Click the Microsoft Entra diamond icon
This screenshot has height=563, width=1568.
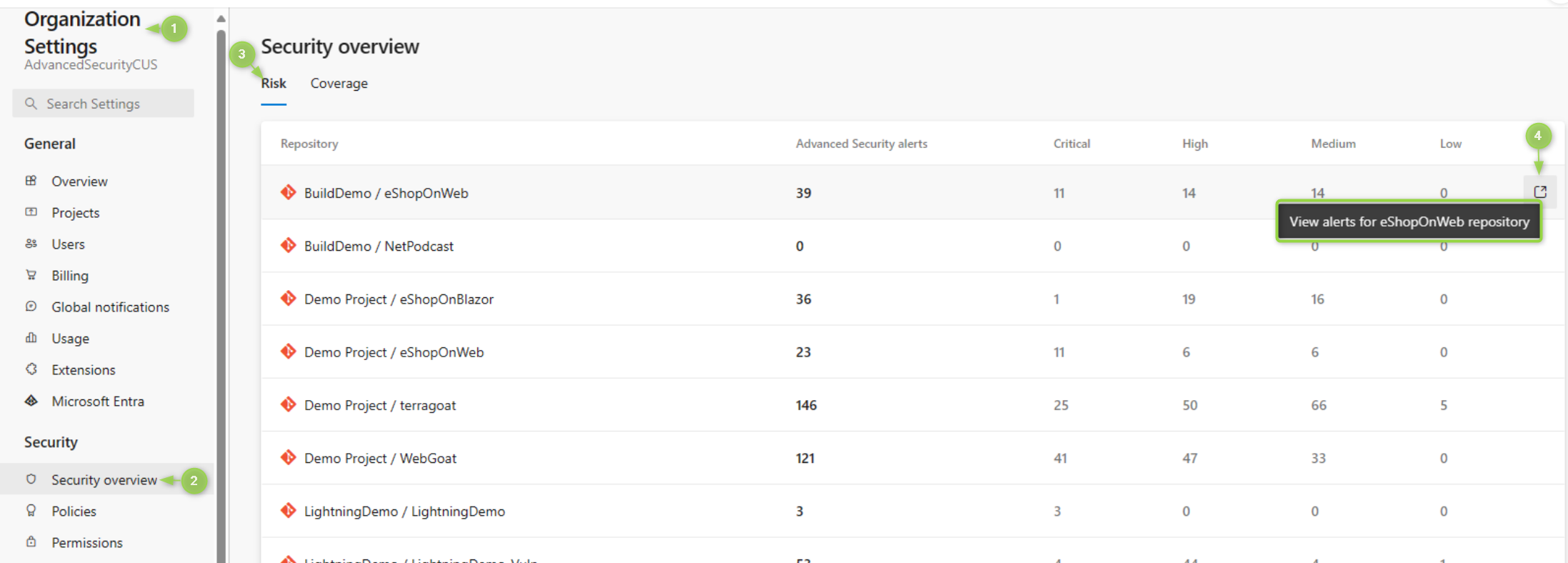point(31,401)
